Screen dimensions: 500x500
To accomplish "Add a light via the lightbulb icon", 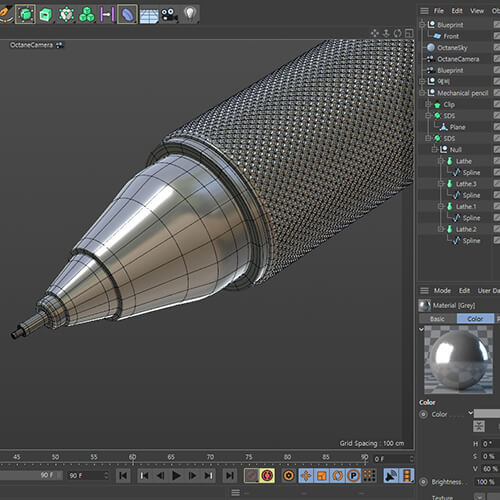I will (190, 14).
